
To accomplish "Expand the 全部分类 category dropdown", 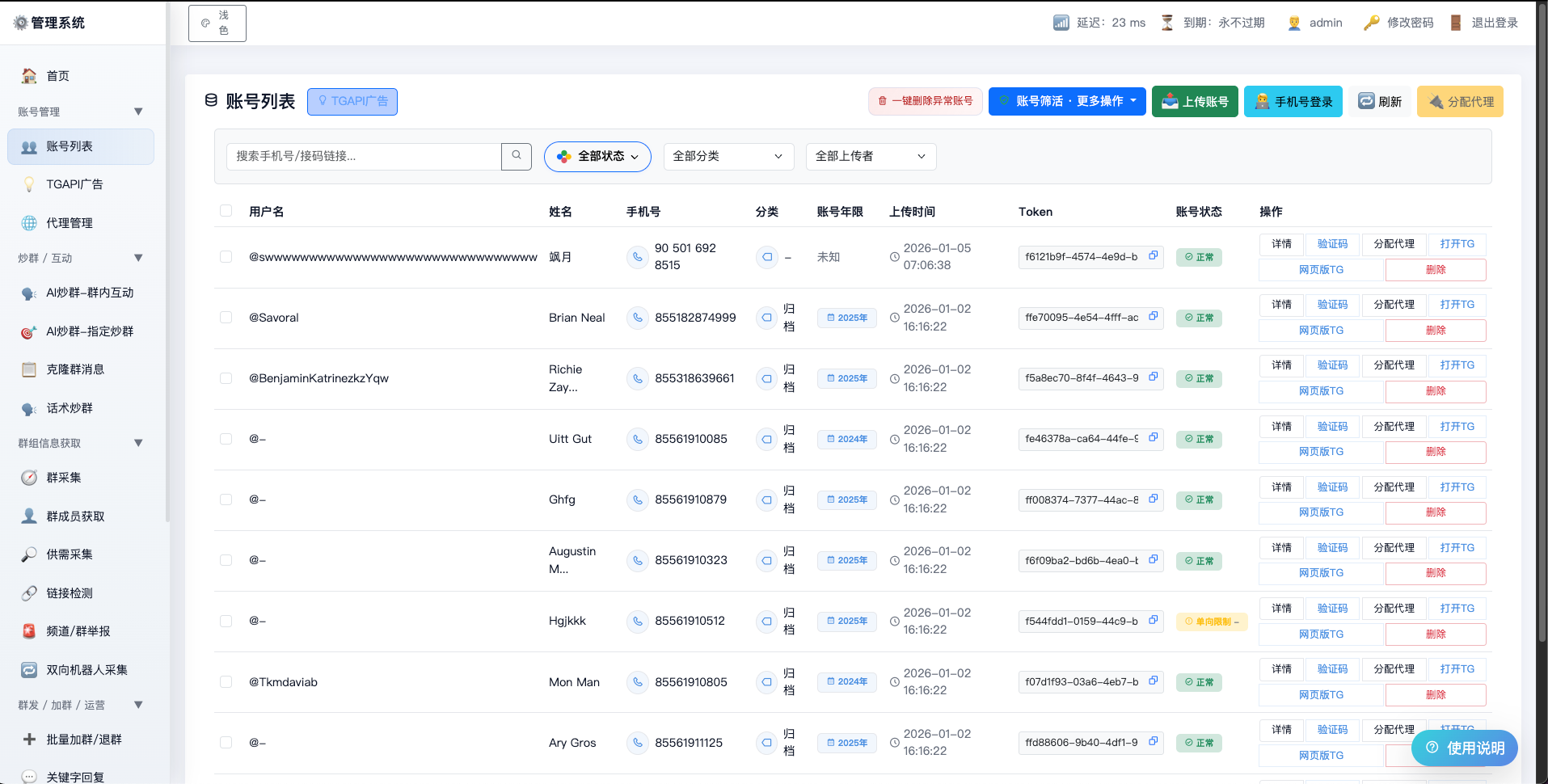I will pyautogui.click(x=728, y=157).
